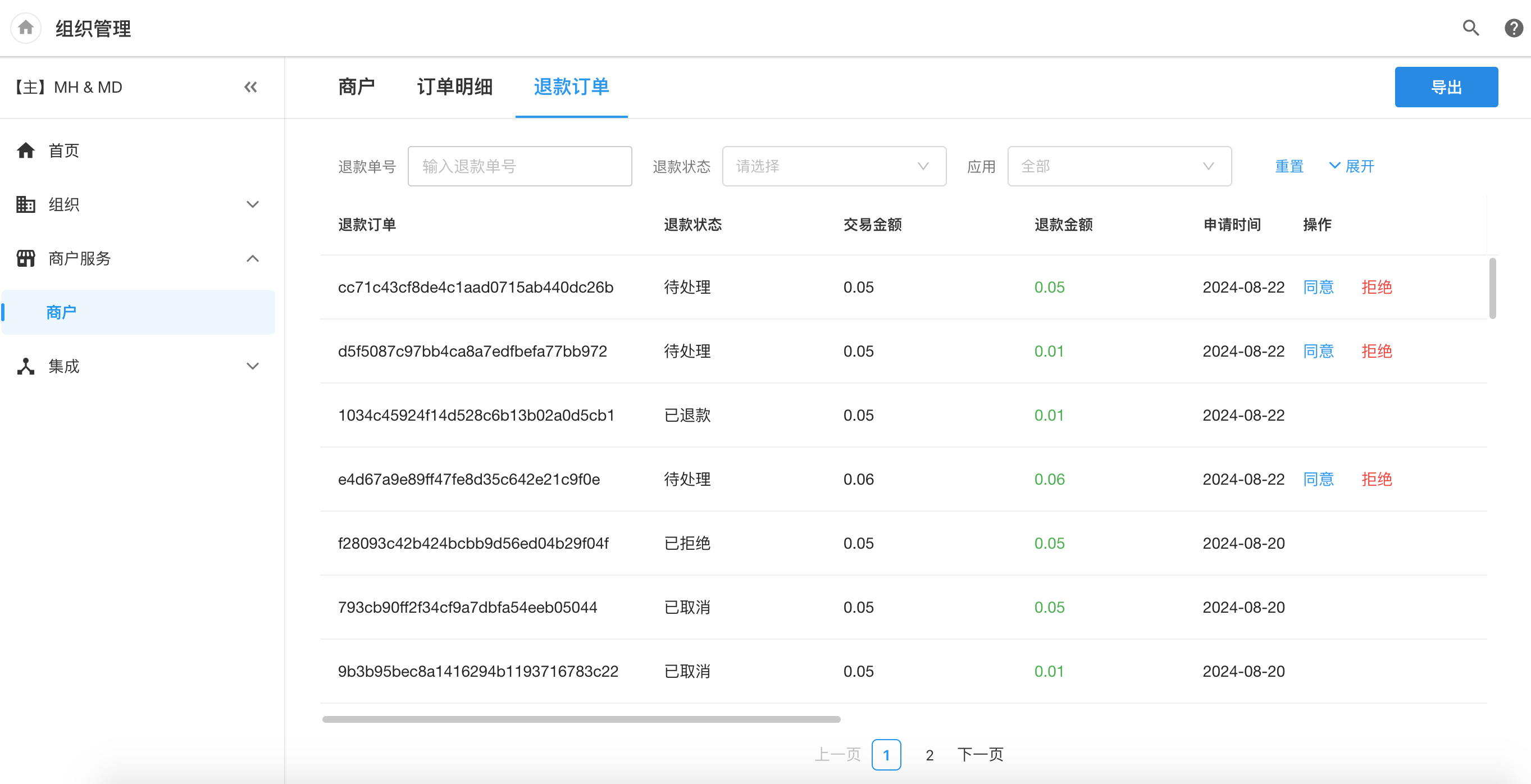Click order ID f28093c42b424bcbb9d56ed04b29f04f
The width and height of the screenshot is (1531, 784).
[x=473, y=543]
